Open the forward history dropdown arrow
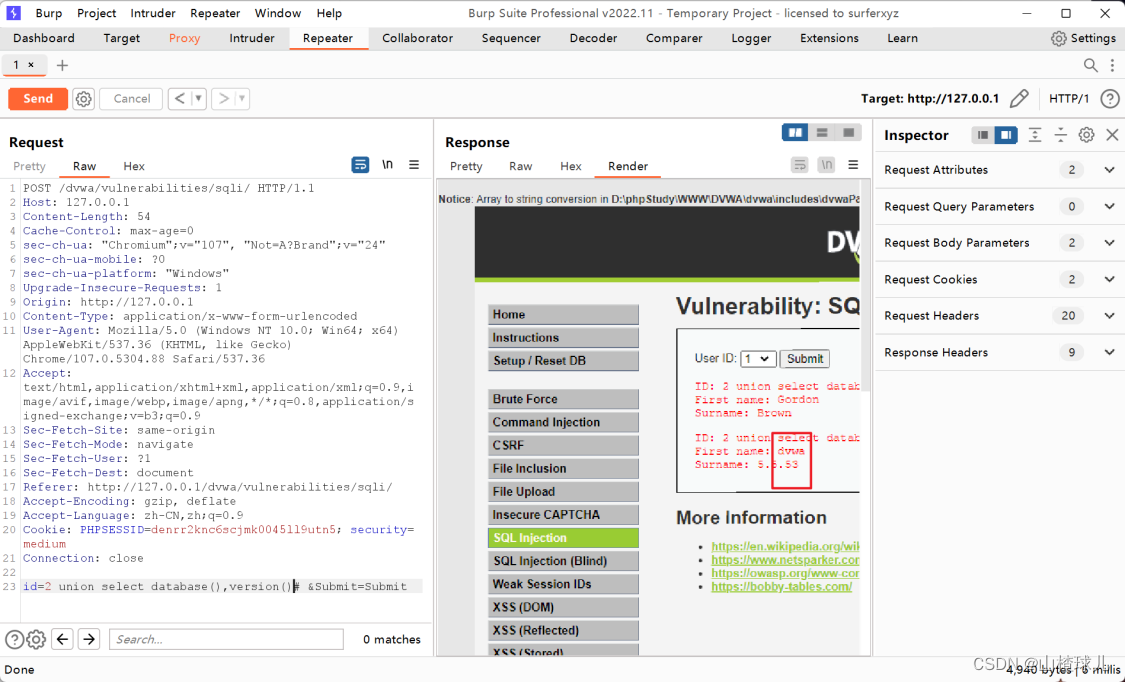This screenshot has width=1125, height=682. 242,98
